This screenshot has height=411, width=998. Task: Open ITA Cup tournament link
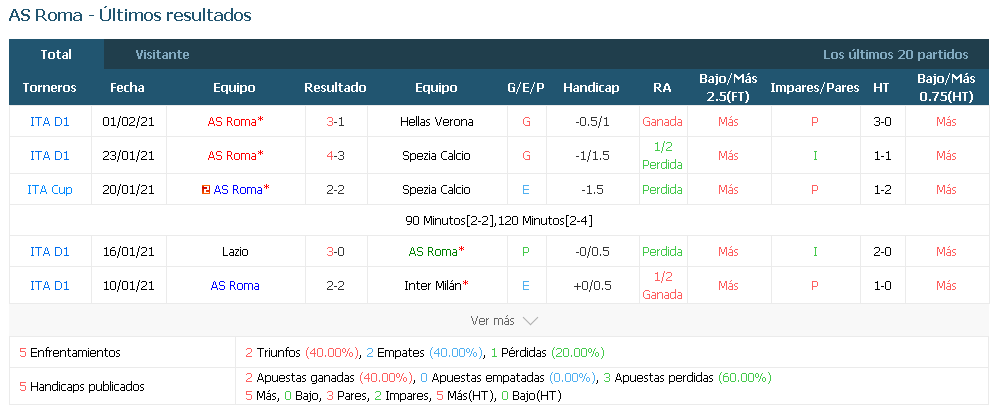tap(50, 190)
